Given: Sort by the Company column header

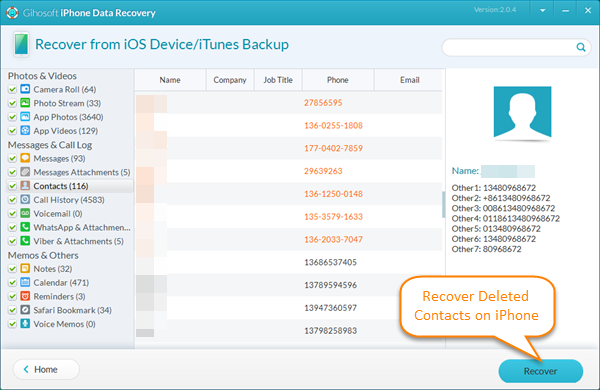Looking at the screenshot, I should click(230, 80).
